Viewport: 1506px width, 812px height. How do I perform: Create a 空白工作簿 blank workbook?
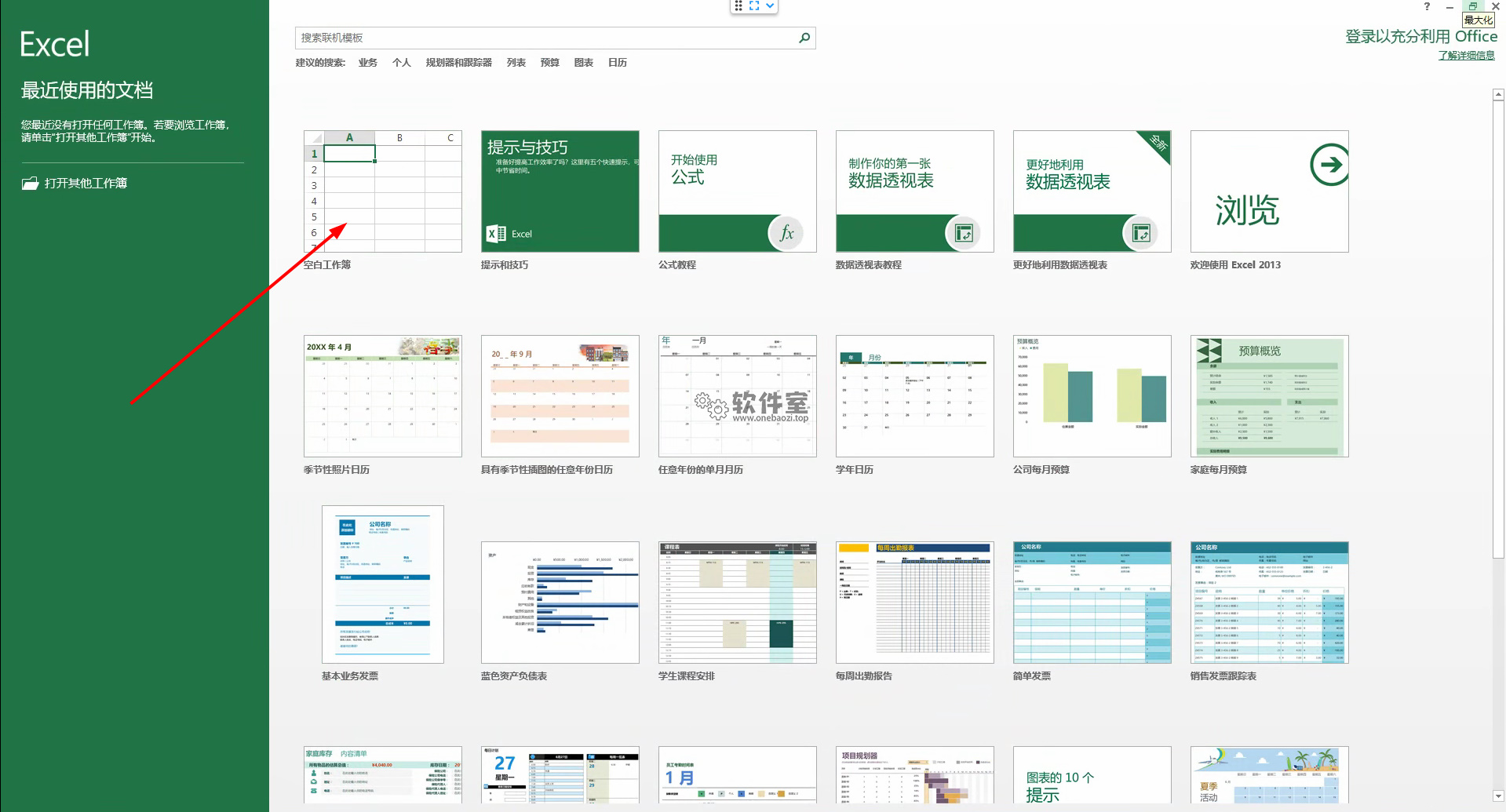point(383,191)
